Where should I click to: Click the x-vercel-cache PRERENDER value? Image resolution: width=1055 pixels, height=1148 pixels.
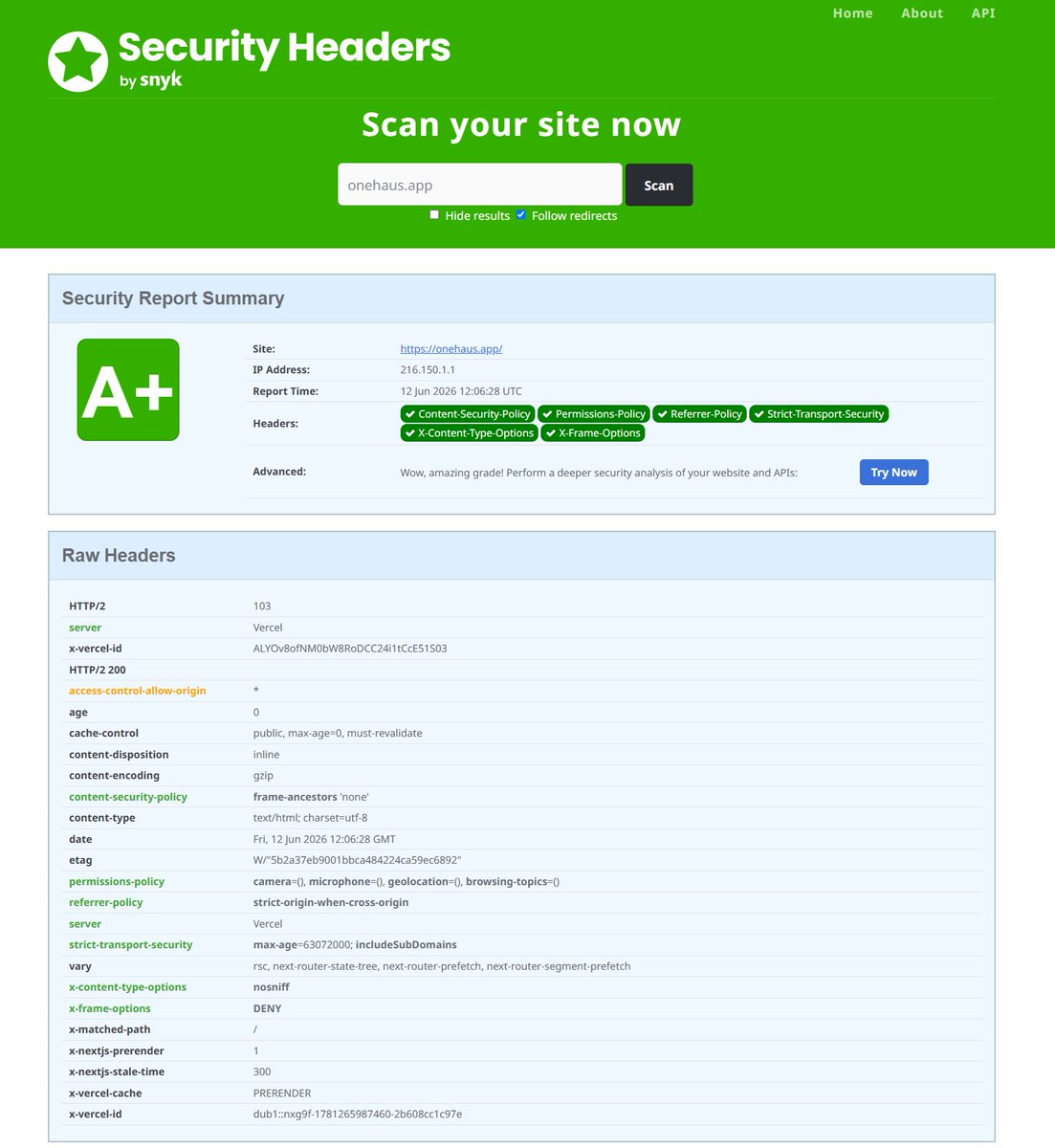pyautogui.click(x=282, y=1093)
